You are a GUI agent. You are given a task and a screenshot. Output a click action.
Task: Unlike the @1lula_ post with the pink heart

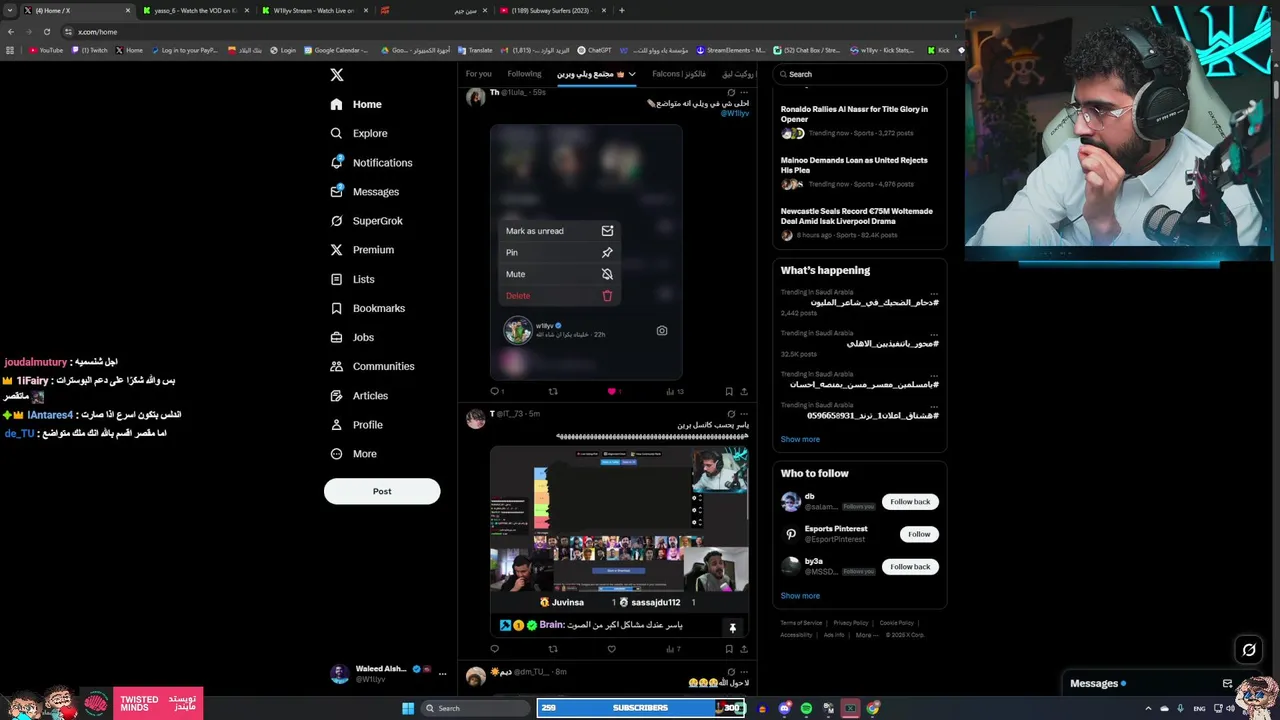(x=611, y=391)
